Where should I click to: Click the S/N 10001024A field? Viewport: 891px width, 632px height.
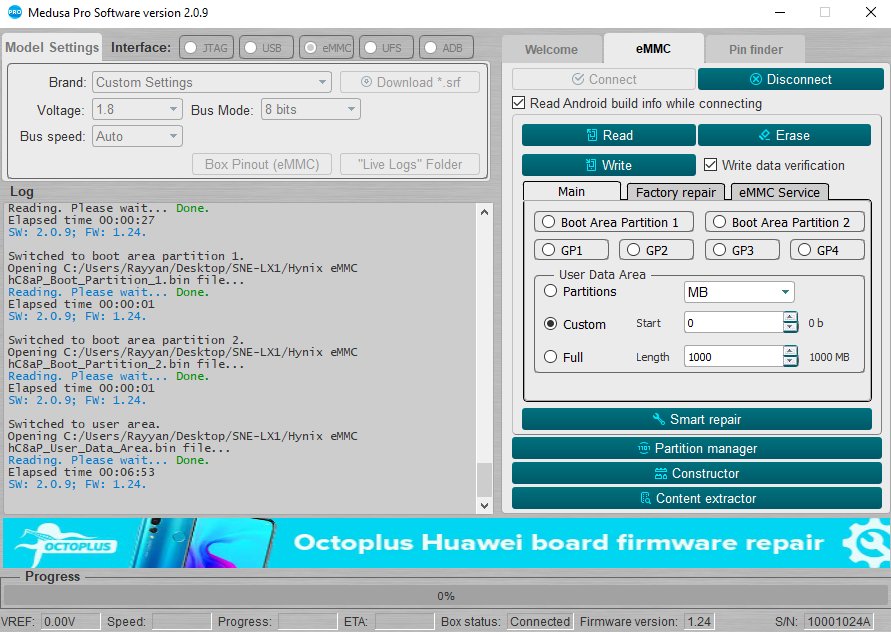pos(838,621)
